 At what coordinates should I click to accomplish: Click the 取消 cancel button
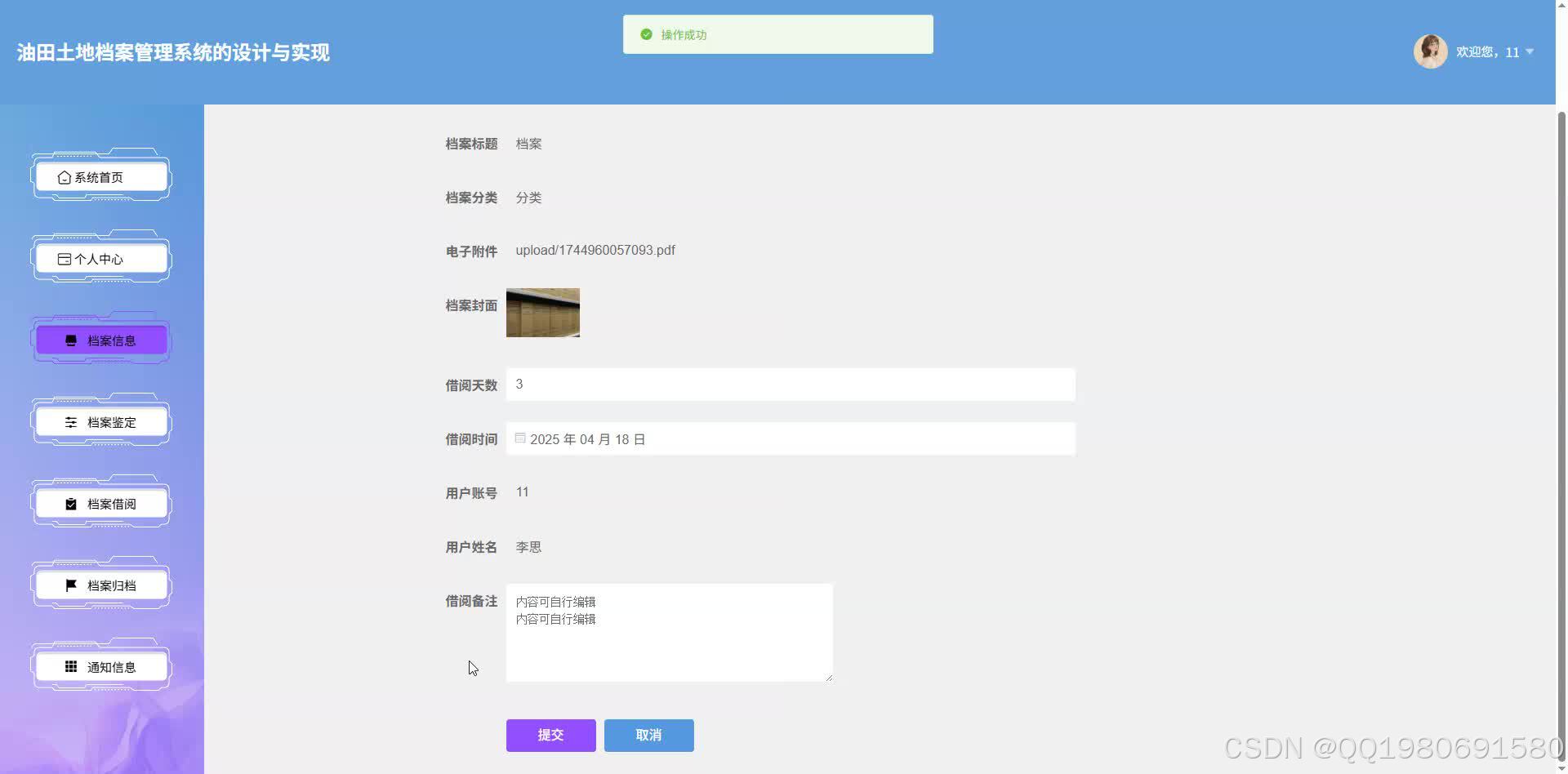(648, 735)
